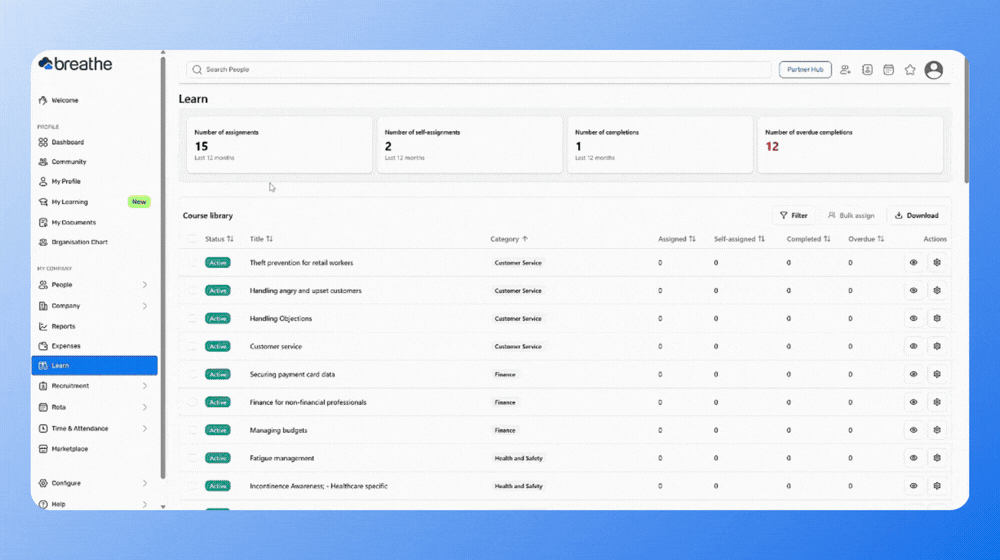The image size is (1000, 560).
Task: Tick checkbox for Managing budgets row
Action: (192, 430)
